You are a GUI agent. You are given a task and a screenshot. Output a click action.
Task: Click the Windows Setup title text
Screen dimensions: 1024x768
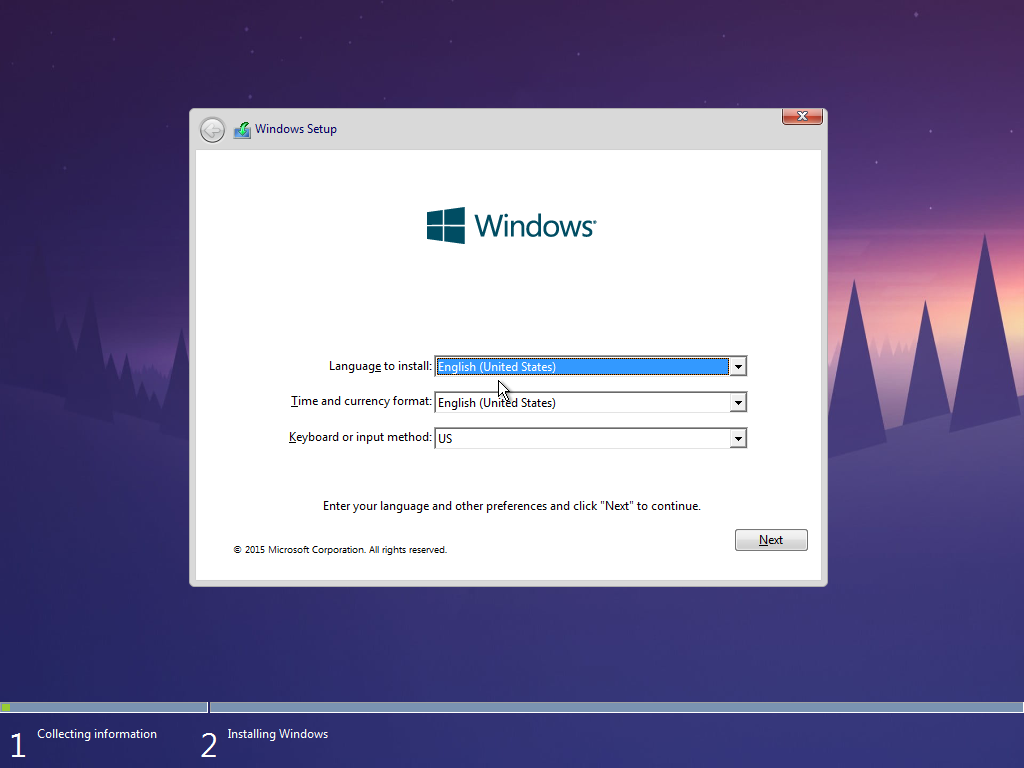click(296, 129)
